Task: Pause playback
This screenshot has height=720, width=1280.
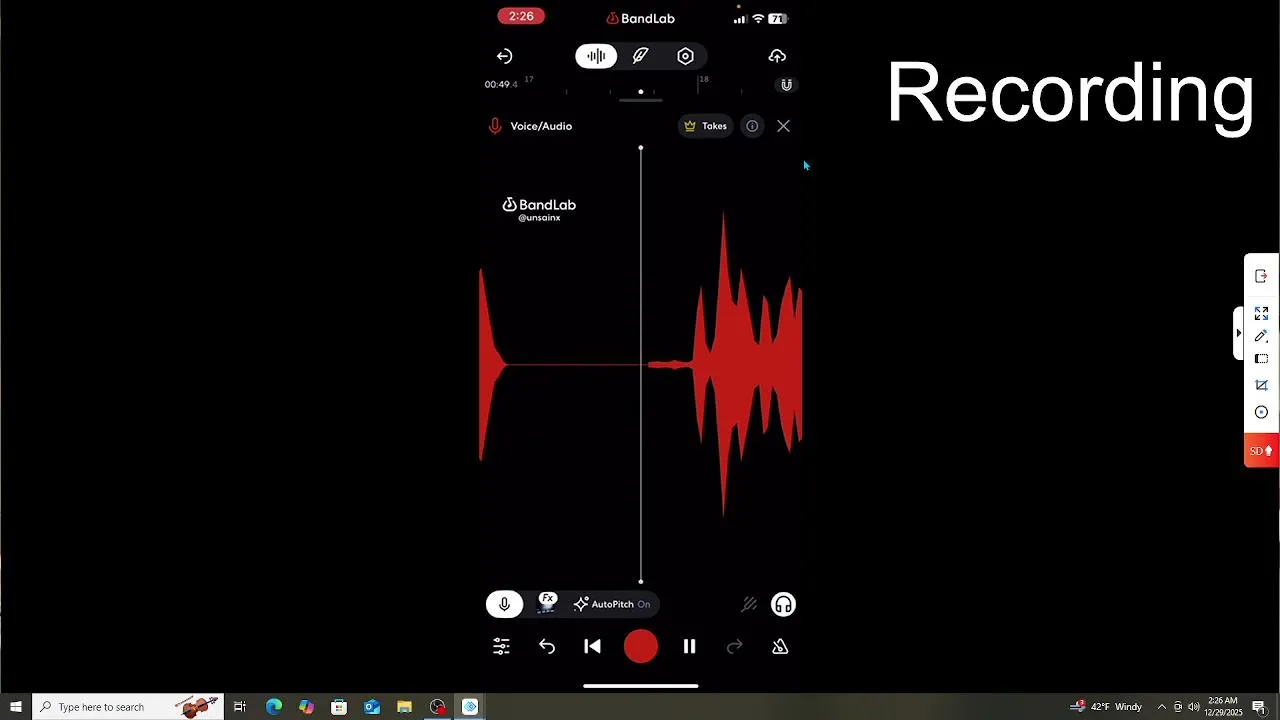Action: 689,647
